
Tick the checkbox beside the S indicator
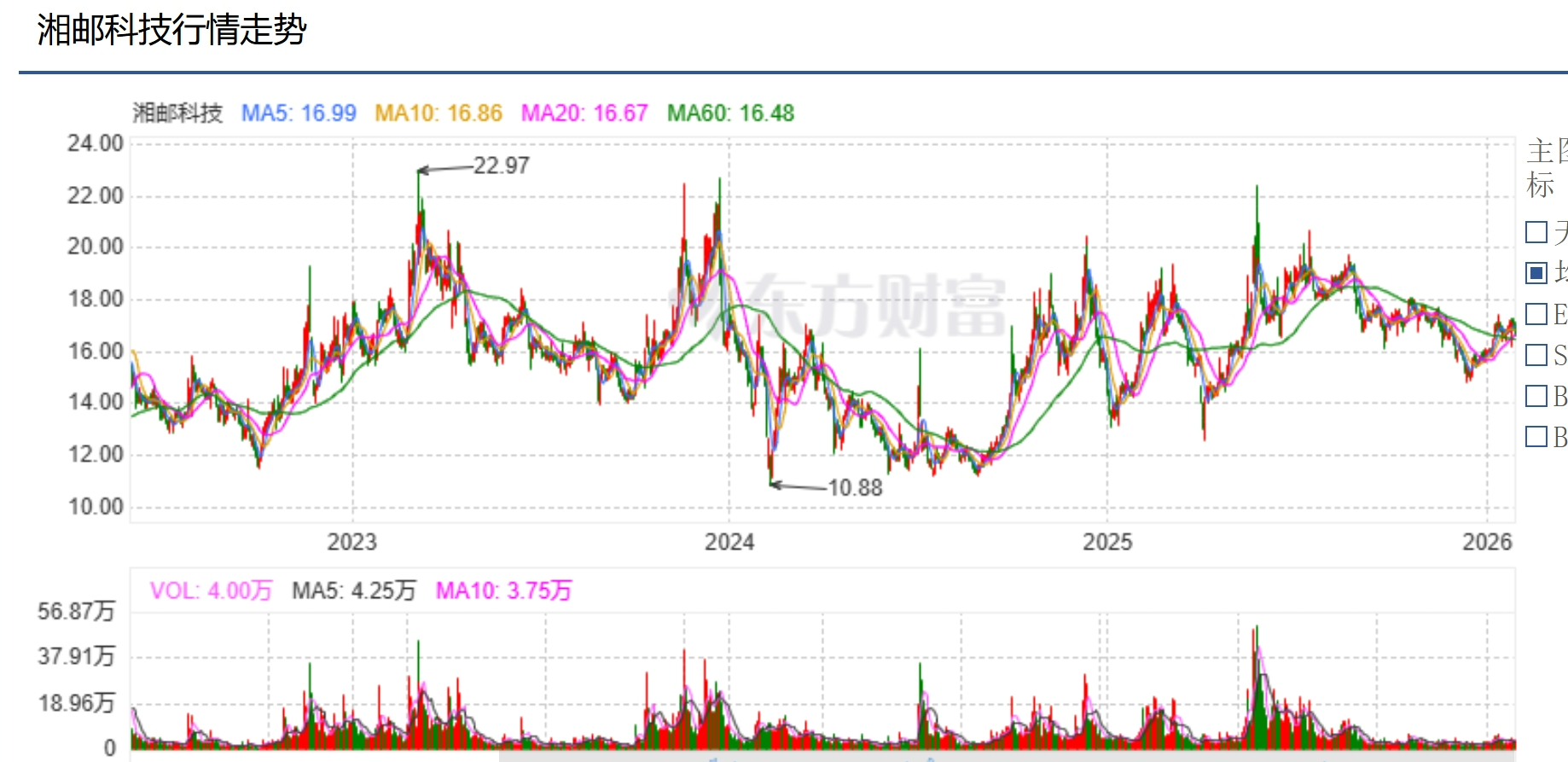1536,355
